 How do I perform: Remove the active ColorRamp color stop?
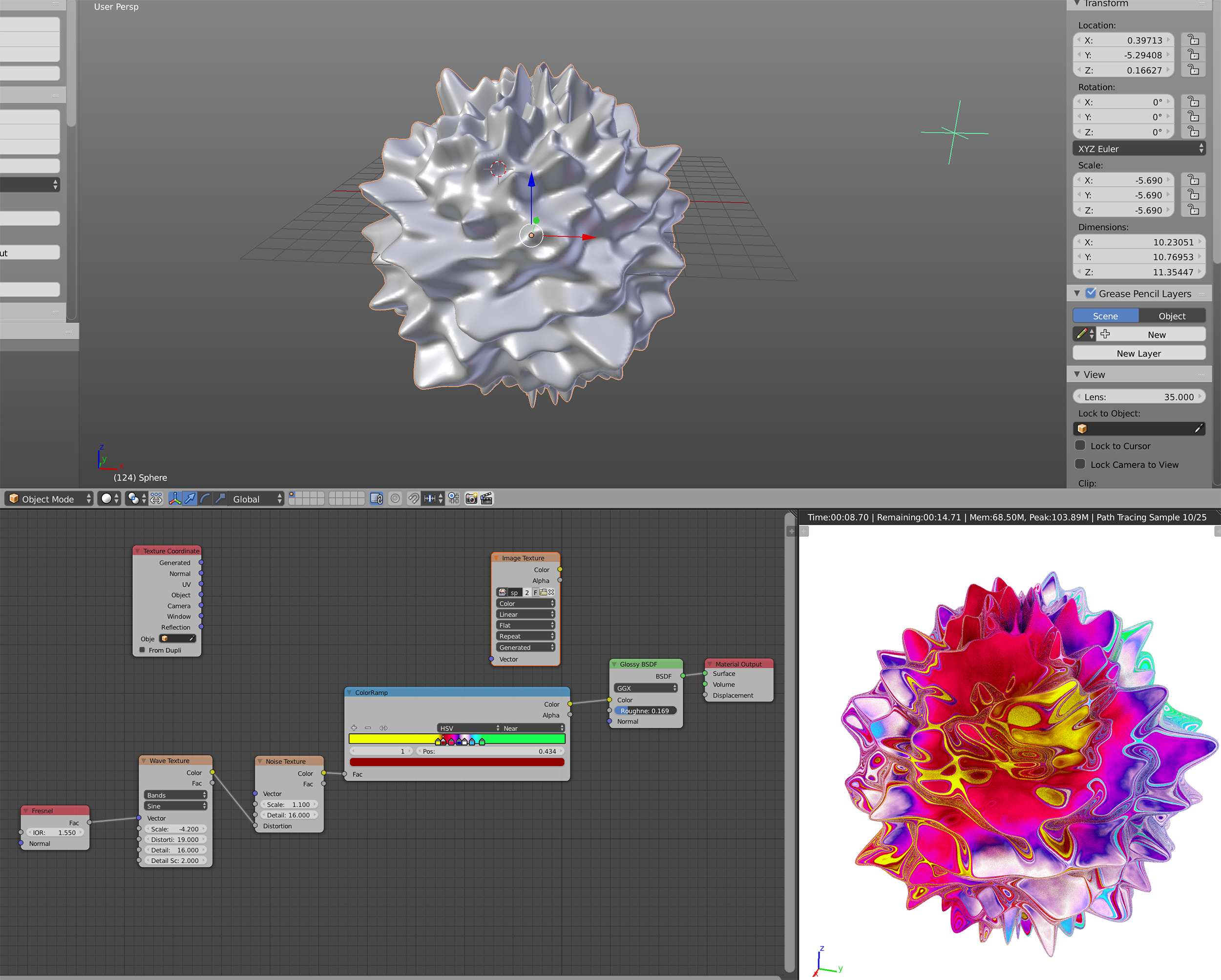pyautogui.click(x=368, y=728)
